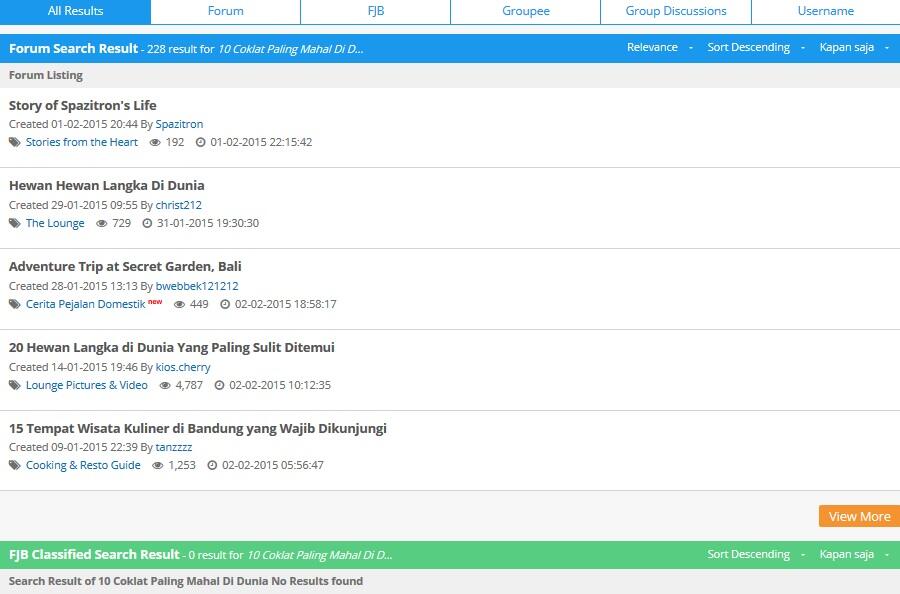
Task: Click the View More button
Action: (859, 517)
